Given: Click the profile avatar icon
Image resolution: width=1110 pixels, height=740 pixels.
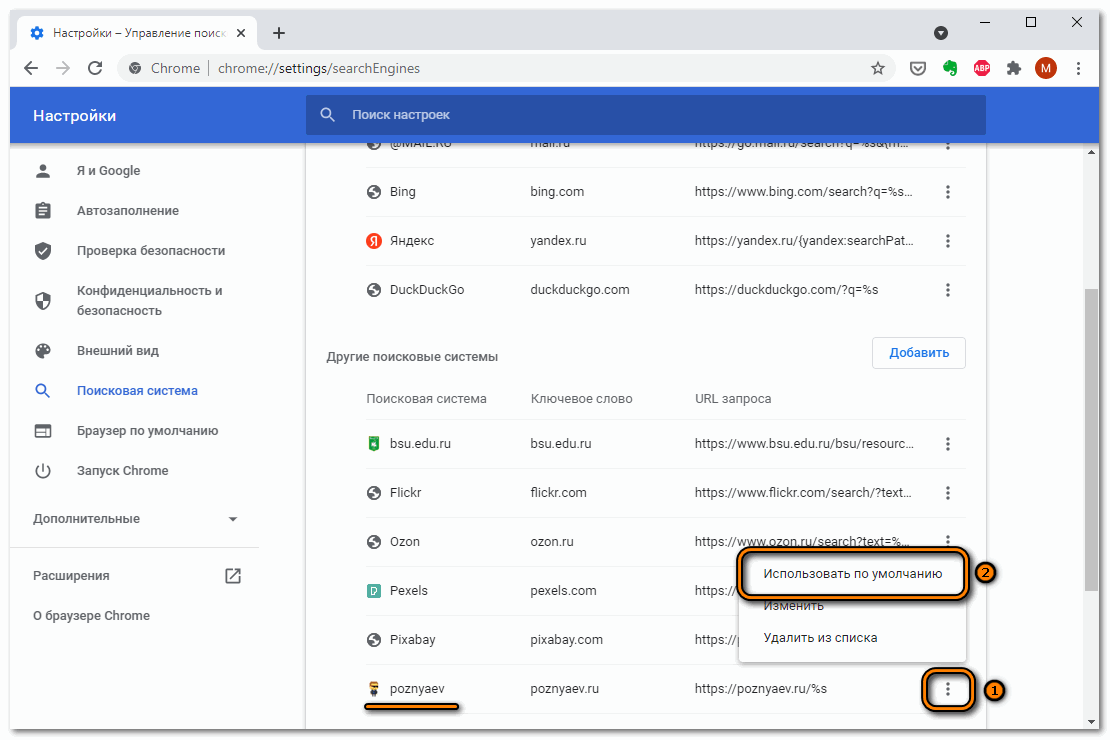Looking at the screenshot, I should pos(1046,68).
